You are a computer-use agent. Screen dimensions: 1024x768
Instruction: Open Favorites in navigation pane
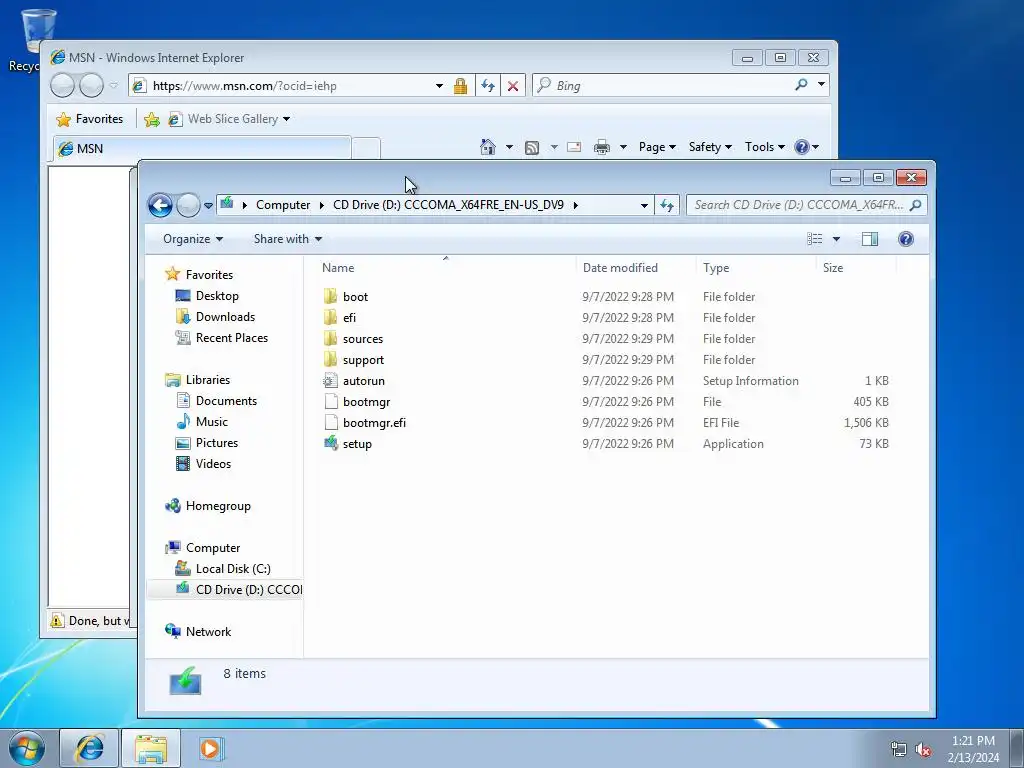(x=209, y=274)
